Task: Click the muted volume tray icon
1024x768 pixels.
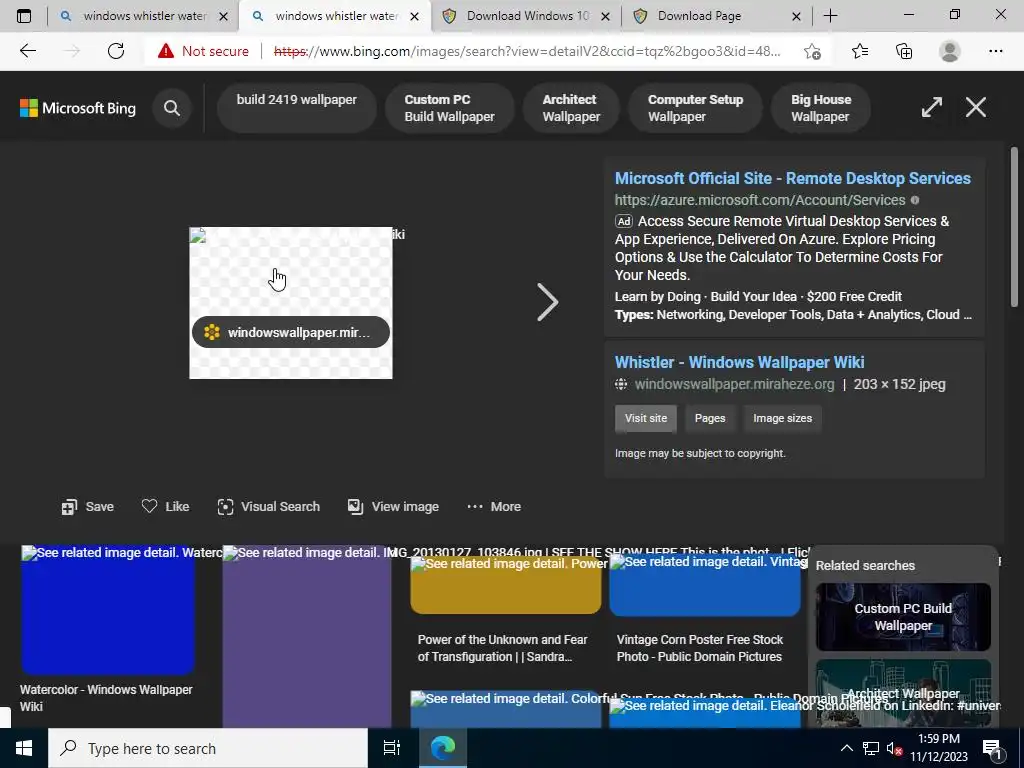Action: coord(894,748)
